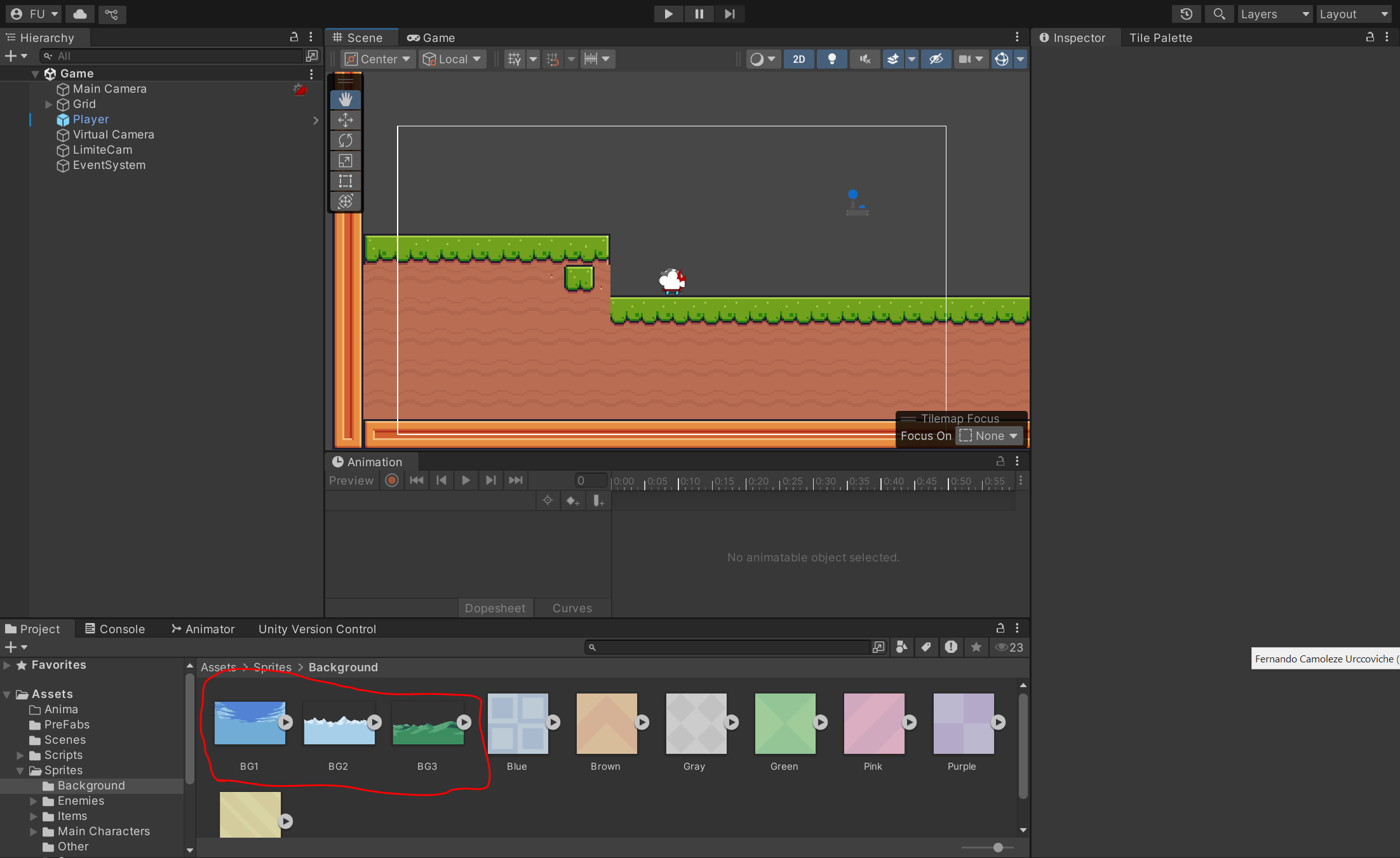Select the Hand view tool

coord(346,99)
